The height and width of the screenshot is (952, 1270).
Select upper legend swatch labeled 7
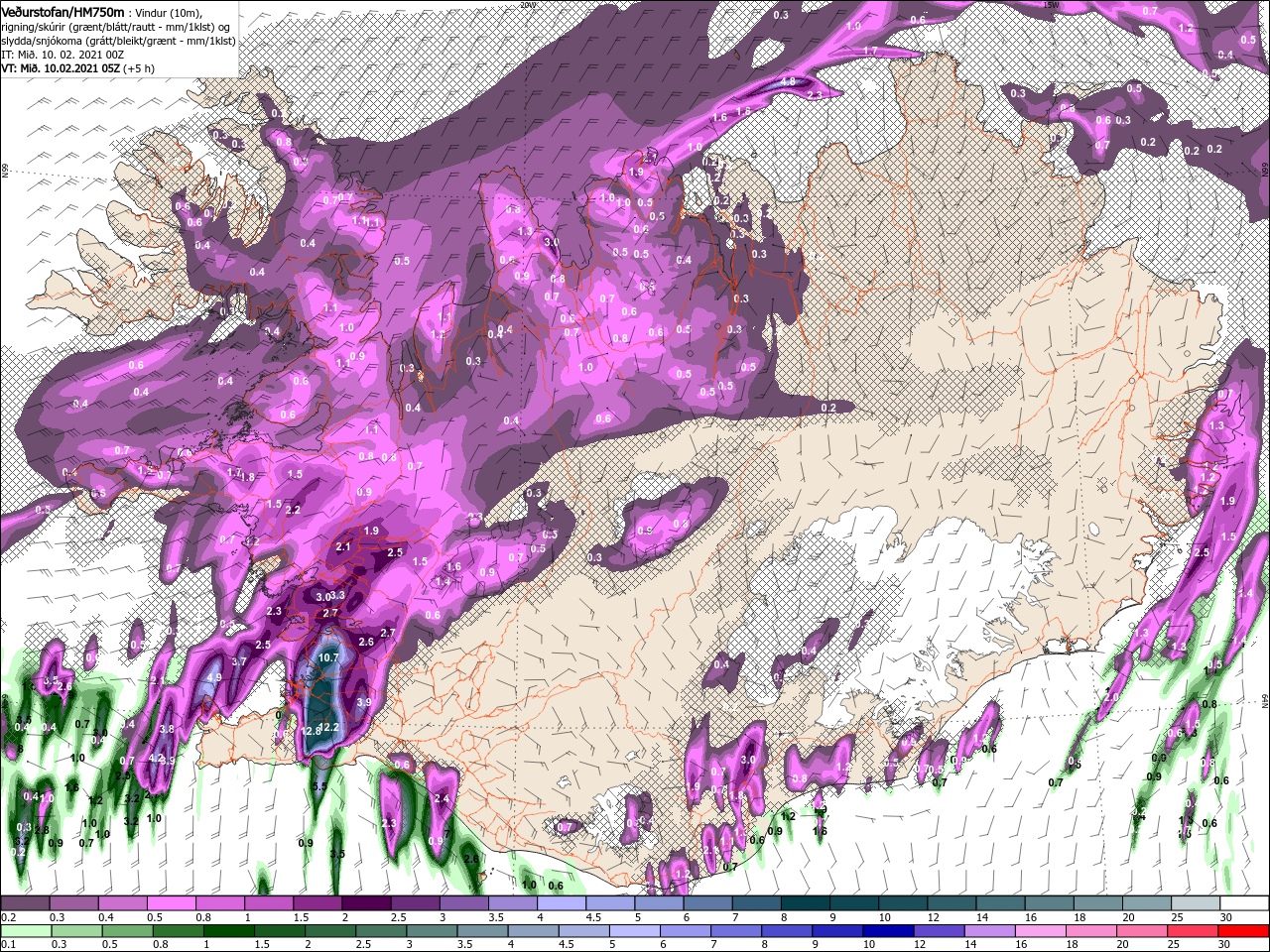click(757, 903)
